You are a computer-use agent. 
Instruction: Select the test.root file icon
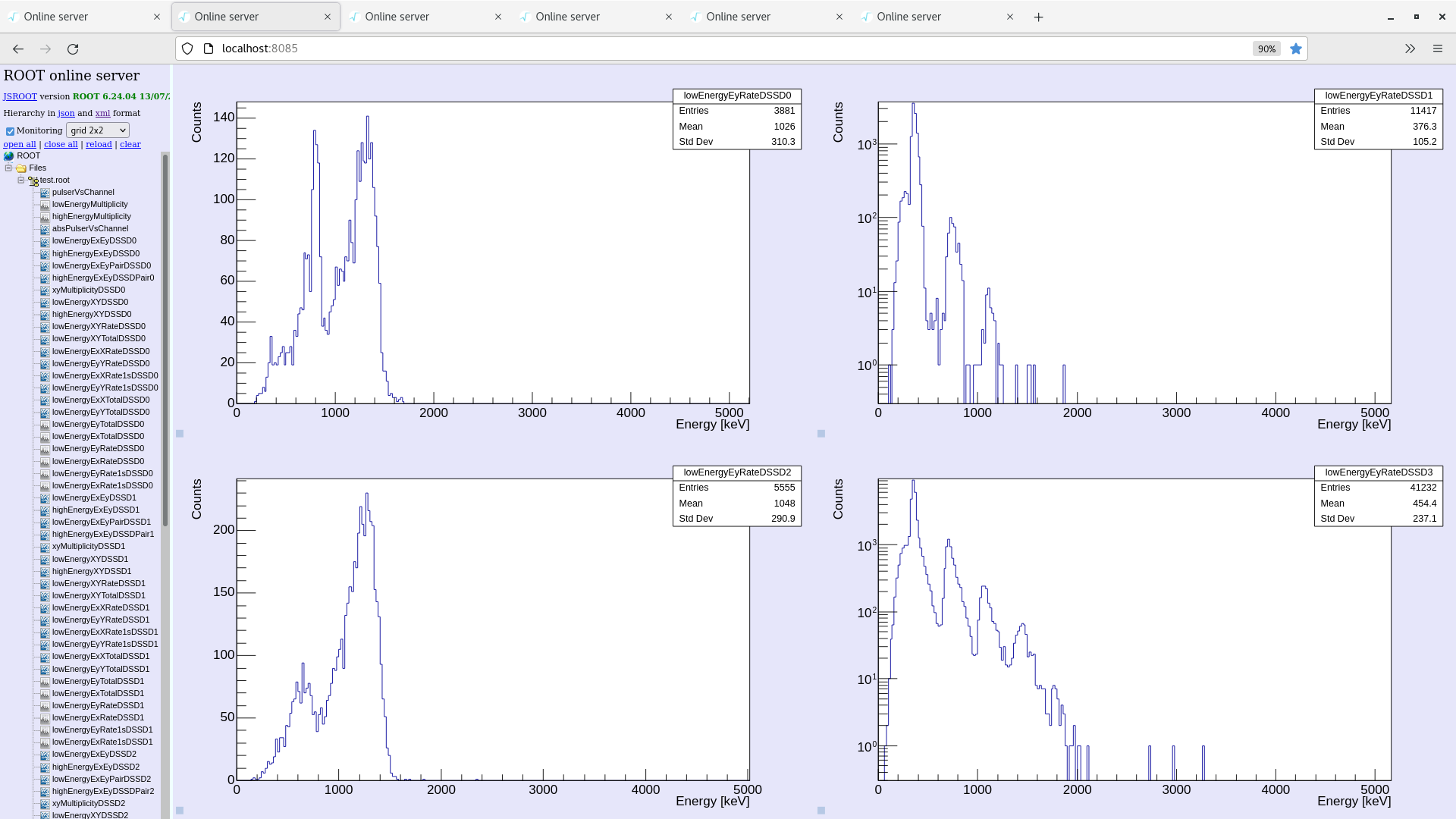point(33,180)
